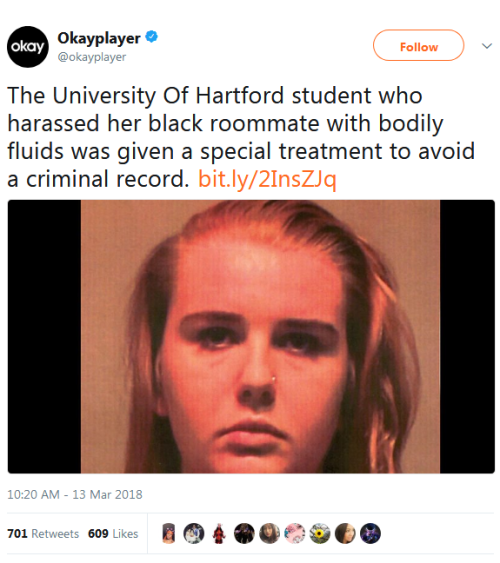This screenshot has height=563, width=500.
Task: Open the pink floral pattern avatar
Action: click(295, 533)
